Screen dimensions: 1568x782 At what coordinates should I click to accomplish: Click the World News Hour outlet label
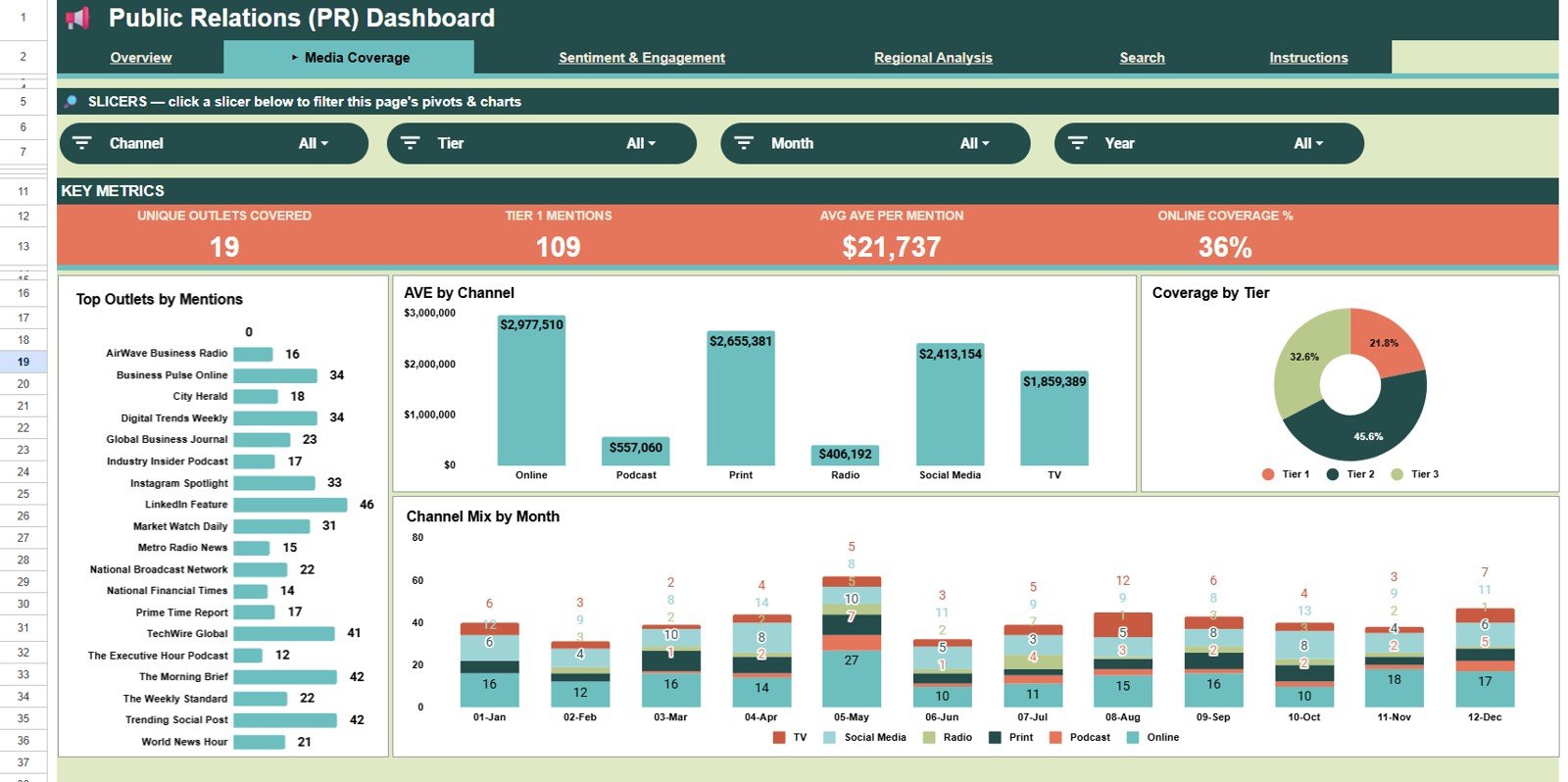point(184,742)
